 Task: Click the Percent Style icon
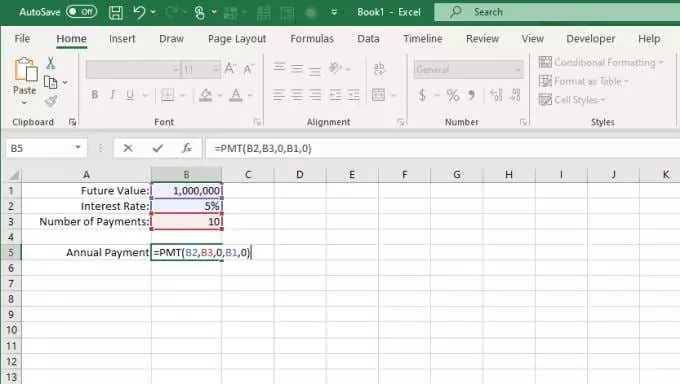click(x=452, y=95)
